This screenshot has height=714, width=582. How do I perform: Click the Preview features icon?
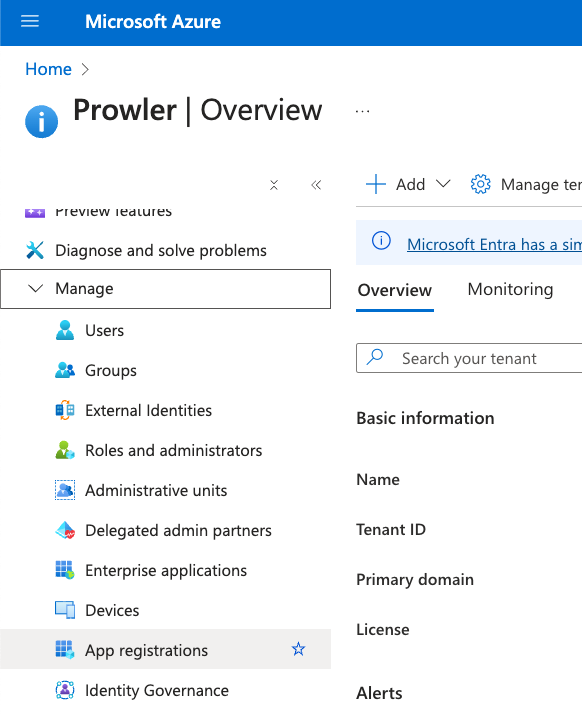[35, 212]
